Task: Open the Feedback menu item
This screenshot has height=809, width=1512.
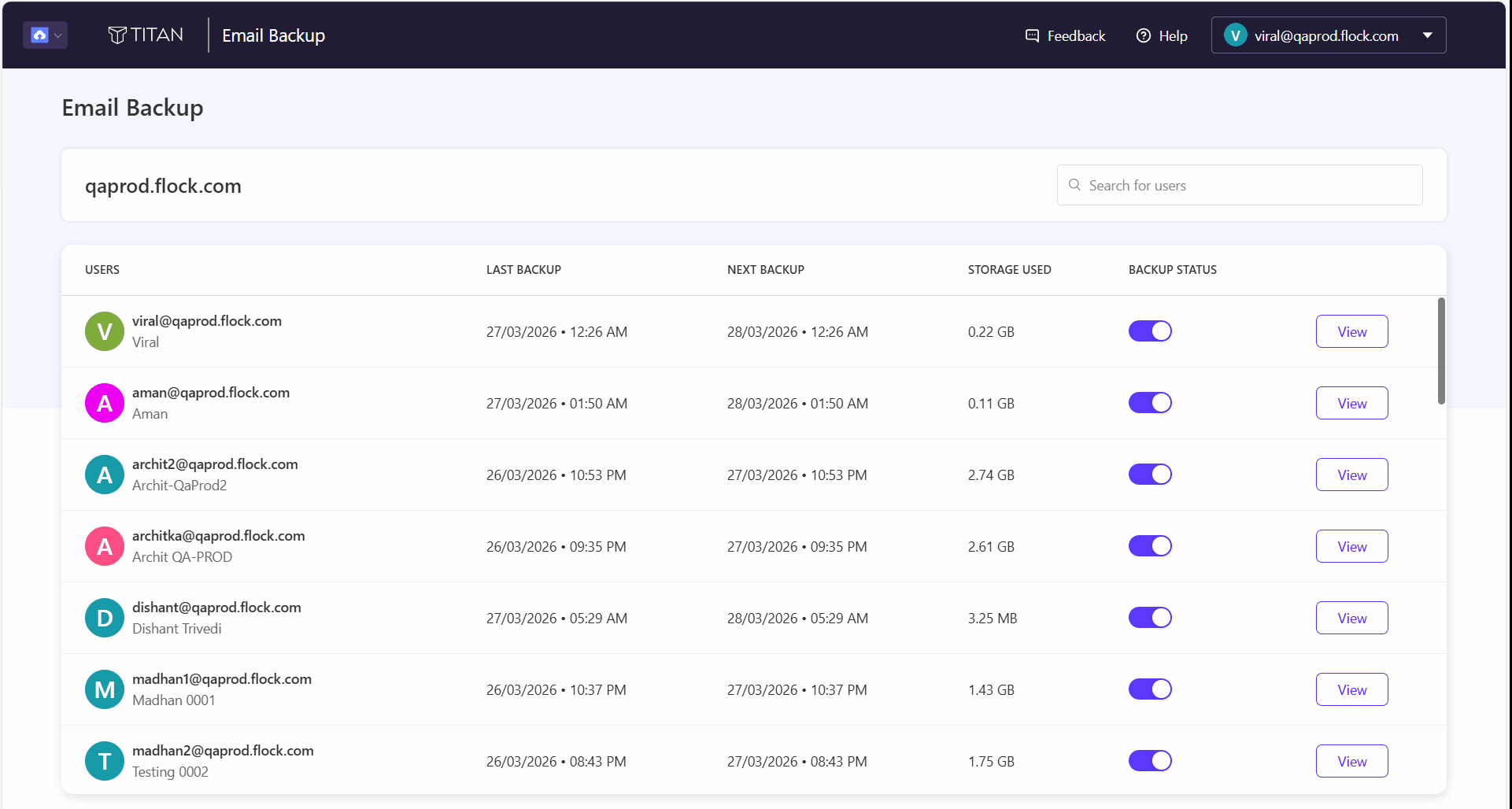Action: tap(1065, 35)
